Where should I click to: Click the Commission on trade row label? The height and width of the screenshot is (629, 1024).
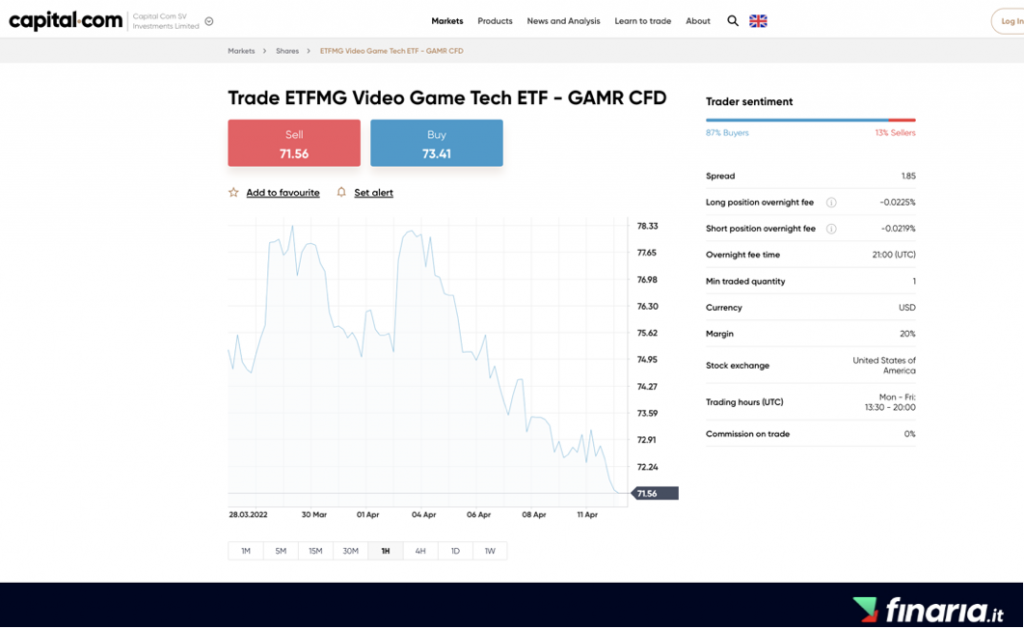[748, 434]
